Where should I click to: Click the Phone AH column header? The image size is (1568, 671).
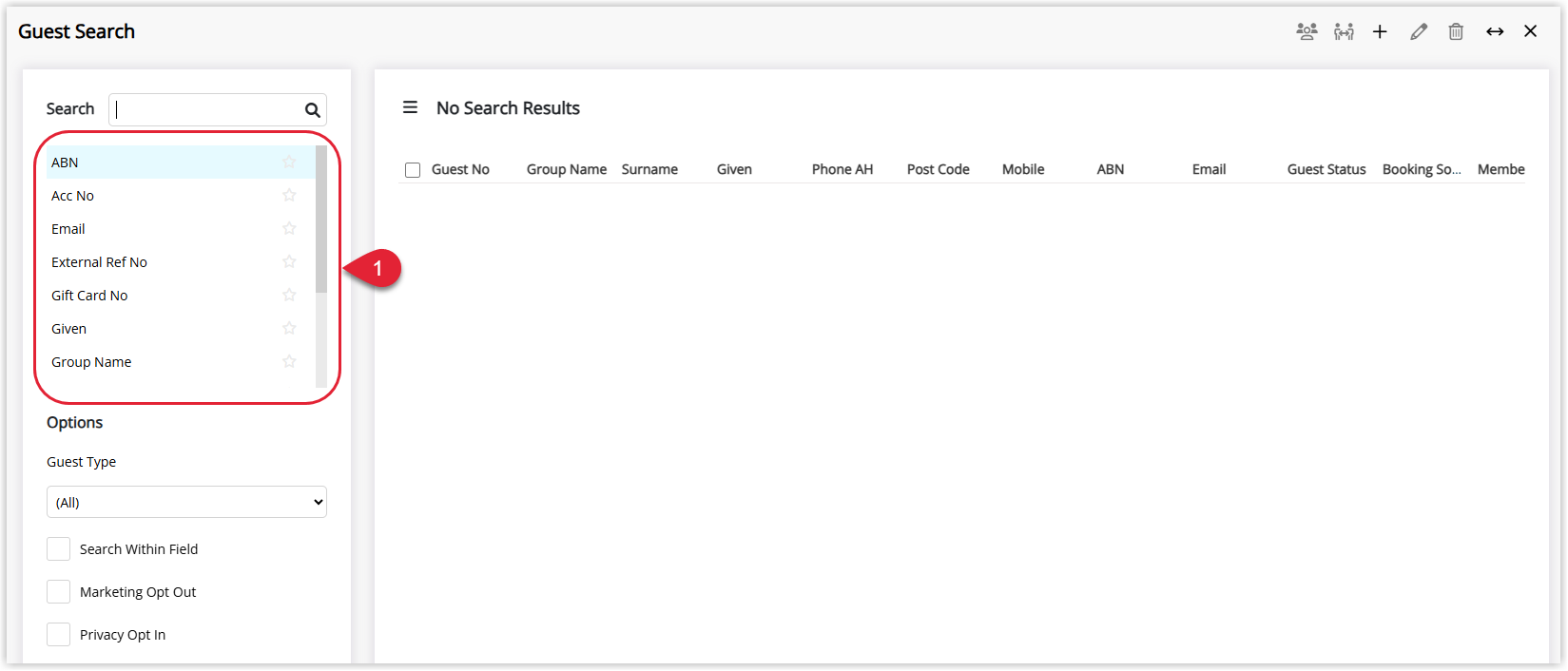(x=842, y=169)
